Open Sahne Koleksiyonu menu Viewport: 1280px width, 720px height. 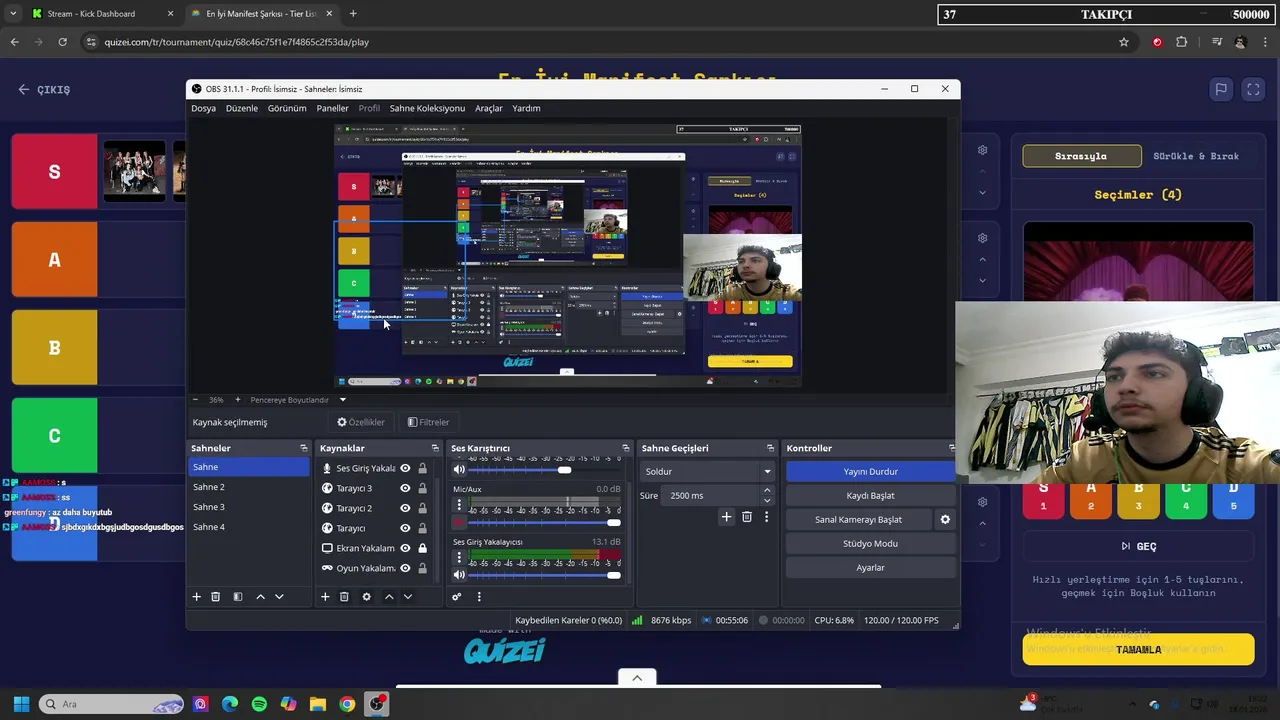(427, 108)
